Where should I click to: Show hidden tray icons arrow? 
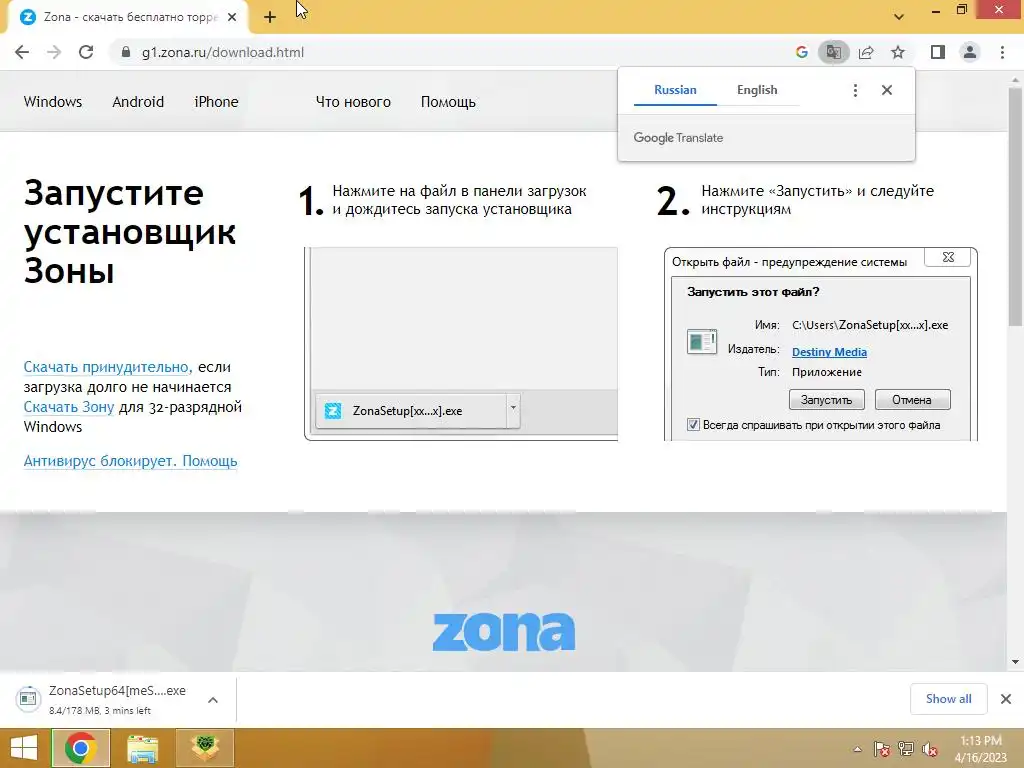pyautogui.click(x=857, y=749)
